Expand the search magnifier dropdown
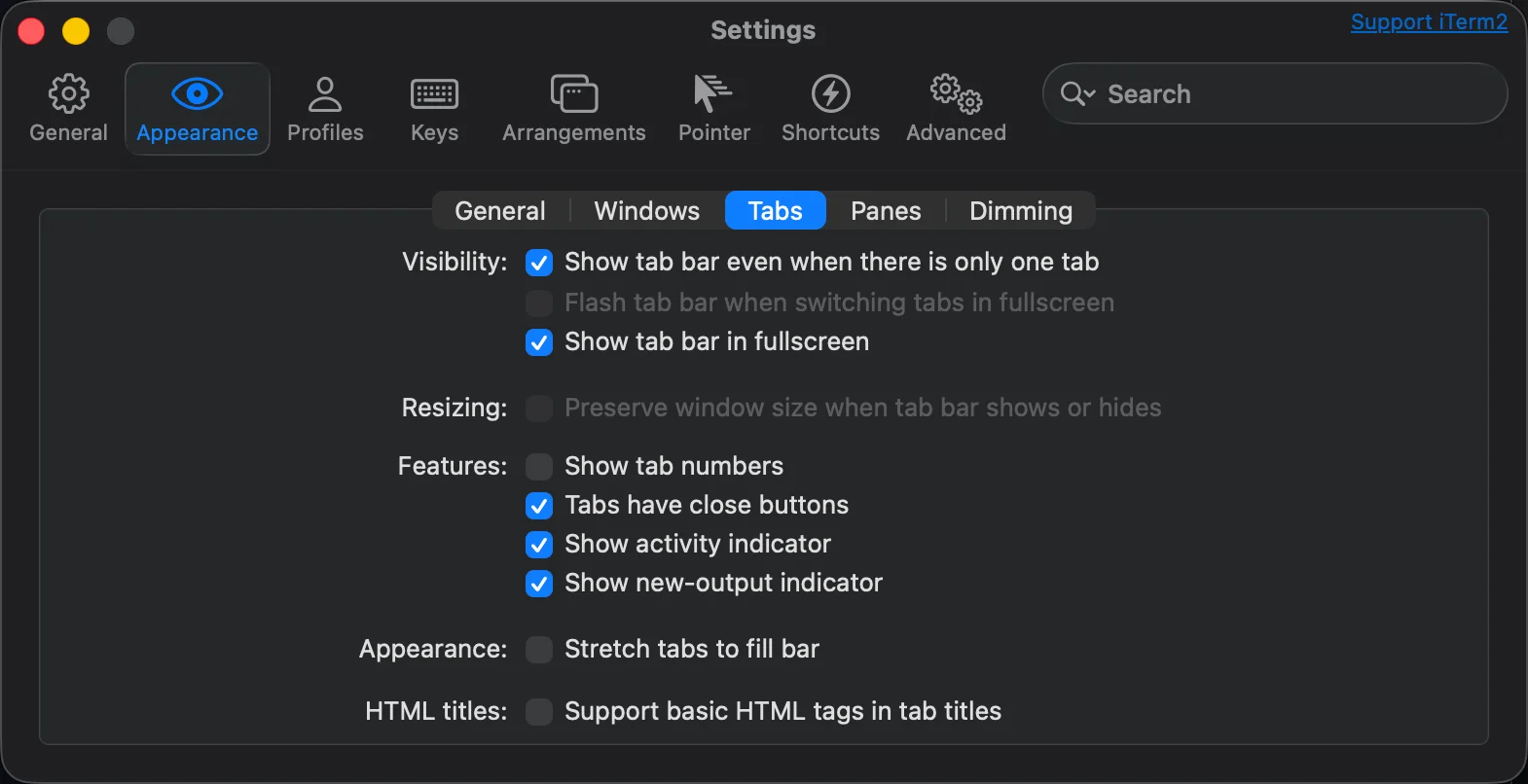This screenshot has width=1528, height=784. tap(1077, 94)
